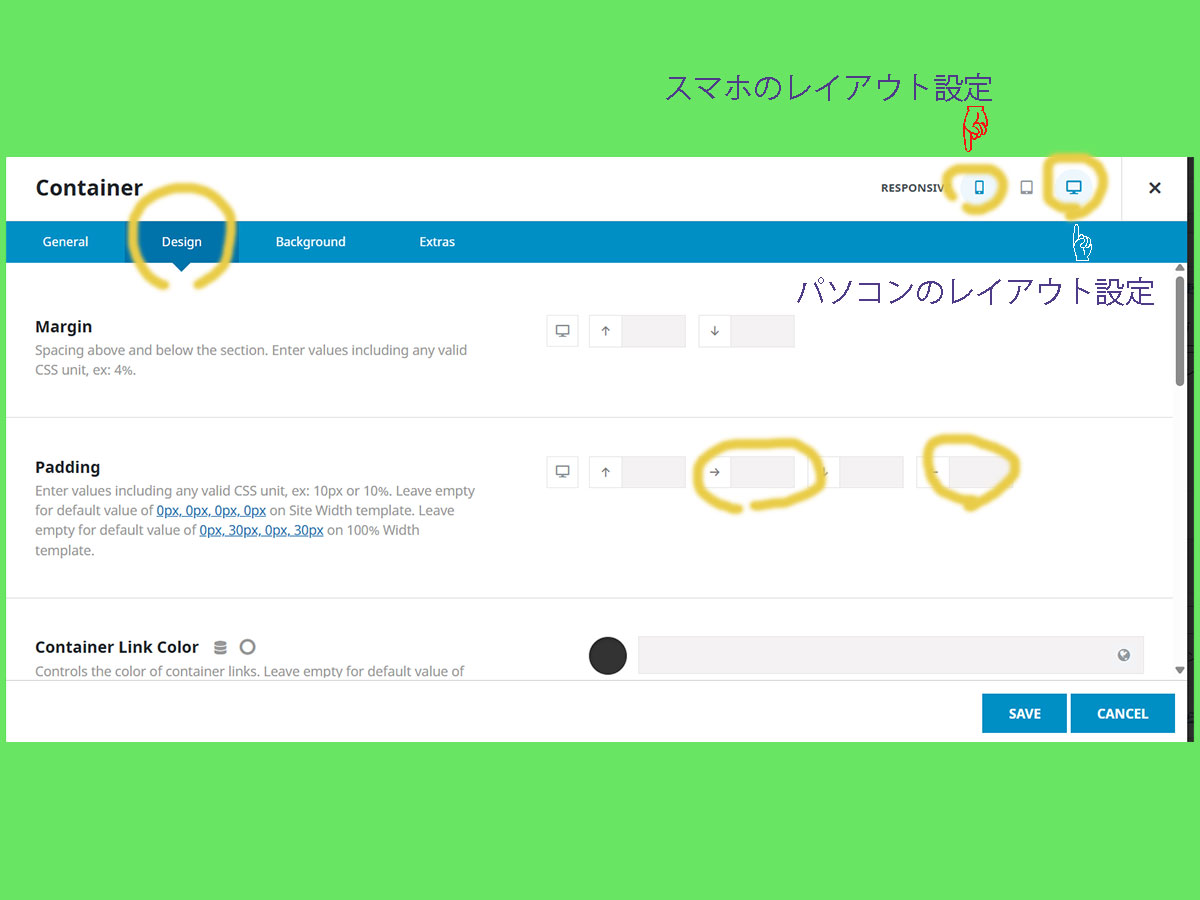Image resolution: width=1200 pixels, height=900 pixels.
Task: Switch to the tablet responsive view
Action: pyautogui.click(x=1026, y=187)
